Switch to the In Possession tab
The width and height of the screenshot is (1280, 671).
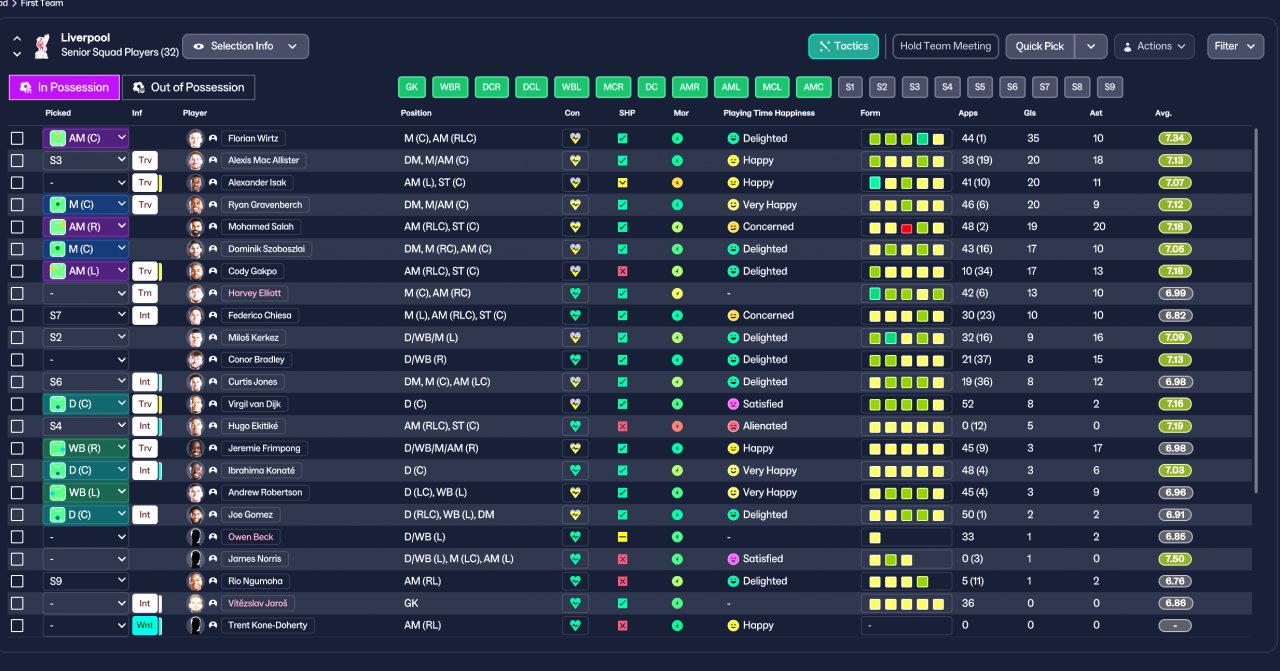click(64, 88)
